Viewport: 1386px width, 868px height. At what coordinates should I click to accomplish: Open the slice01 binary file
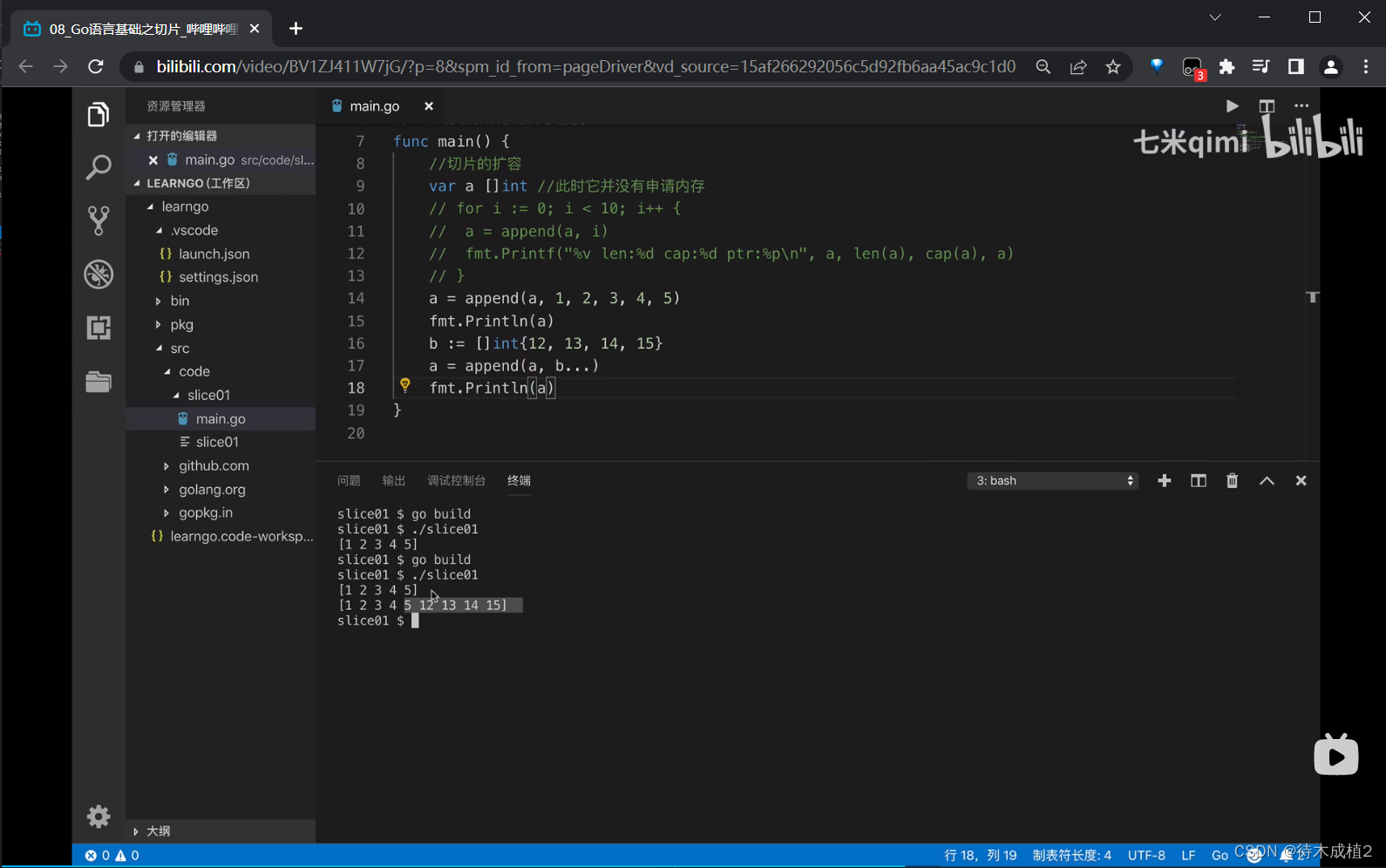click(217, 443)
